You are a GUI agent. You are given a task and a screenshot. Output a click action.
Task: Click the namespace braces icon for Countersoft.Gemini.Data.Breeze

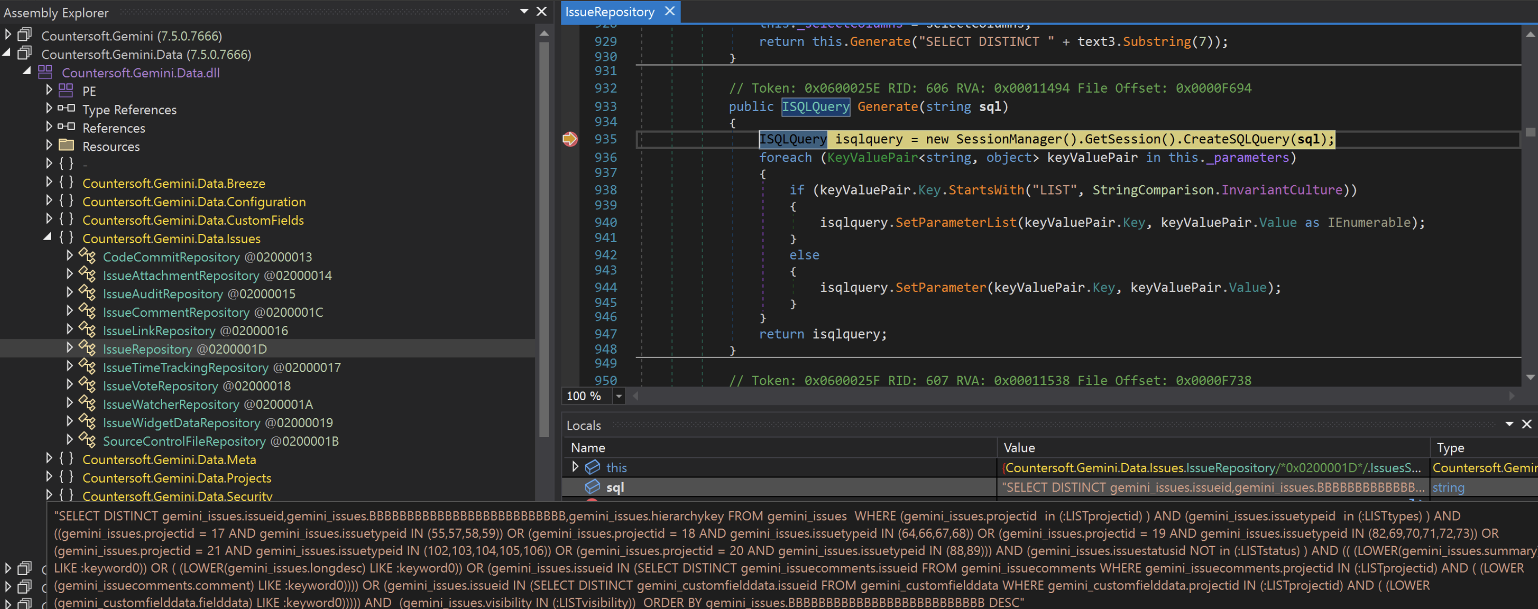pos(66,183)
